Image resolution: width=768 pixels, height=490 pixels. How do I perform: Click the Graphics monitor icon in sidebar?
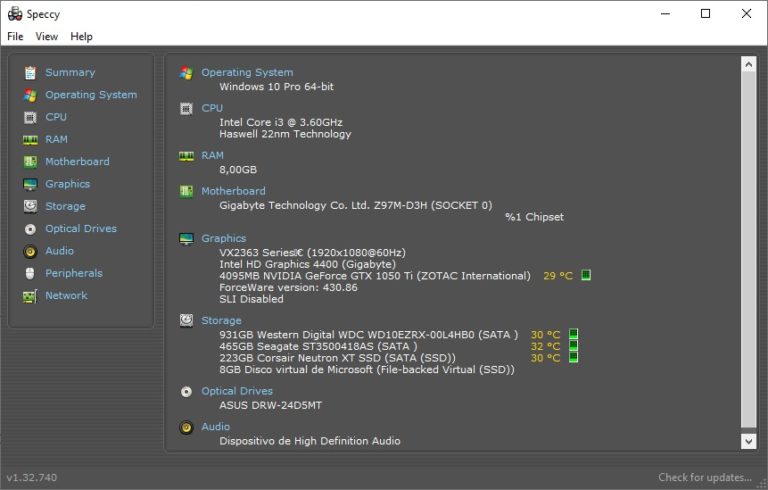[x=30, y=184]
